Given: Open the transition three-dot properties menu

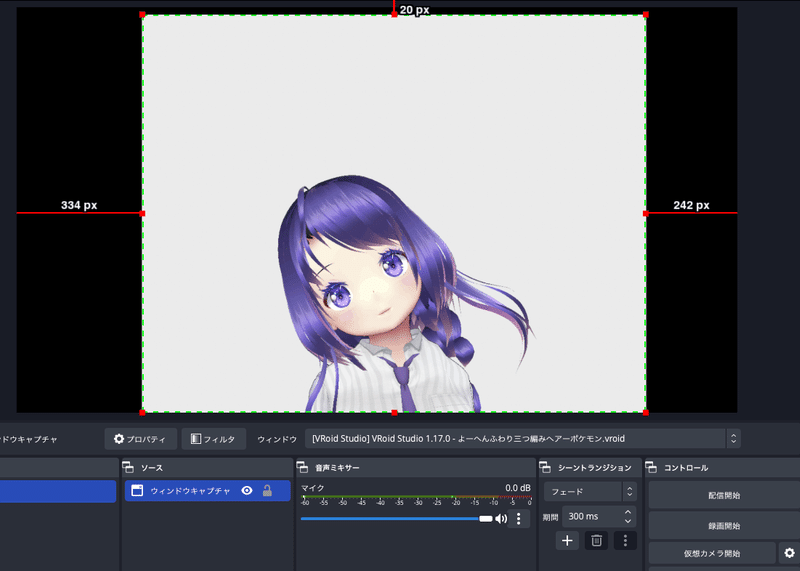Looking at the screenshot, I should coord(625,541).
